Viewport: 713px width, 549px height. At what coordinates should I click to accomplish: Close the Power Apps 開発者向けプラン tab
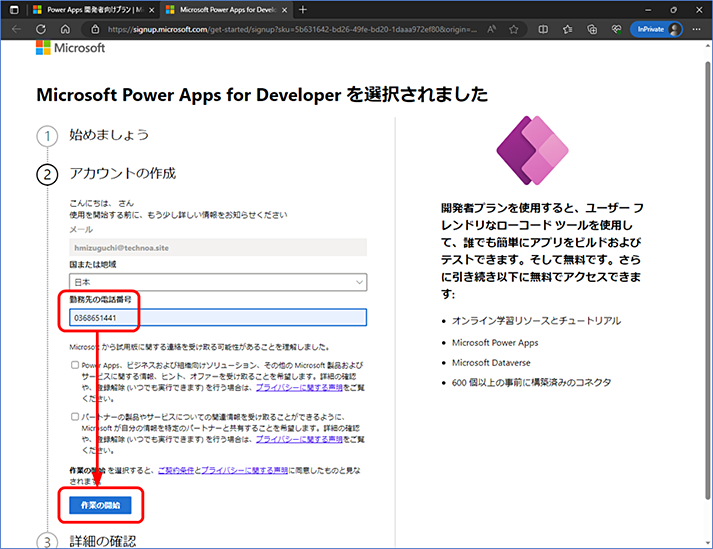151,10
